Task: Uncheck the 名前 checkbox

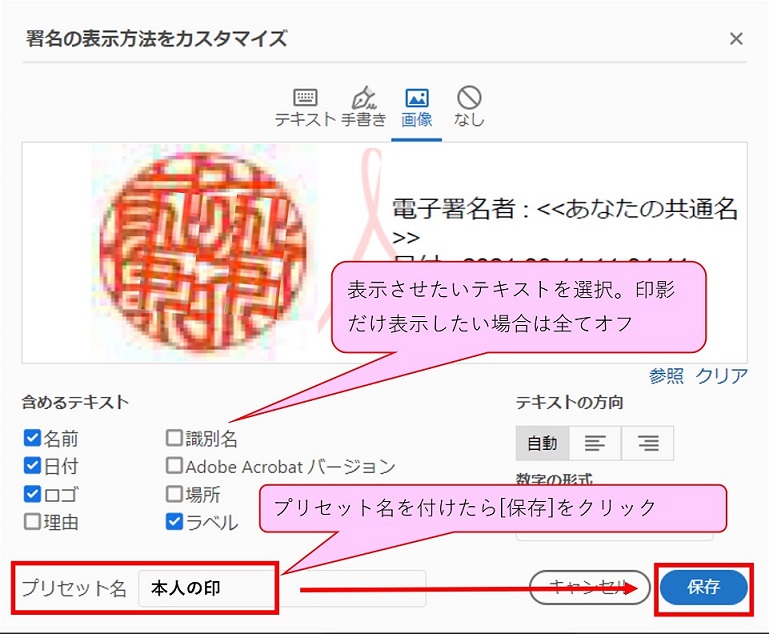Action: (x=32, y=438)
